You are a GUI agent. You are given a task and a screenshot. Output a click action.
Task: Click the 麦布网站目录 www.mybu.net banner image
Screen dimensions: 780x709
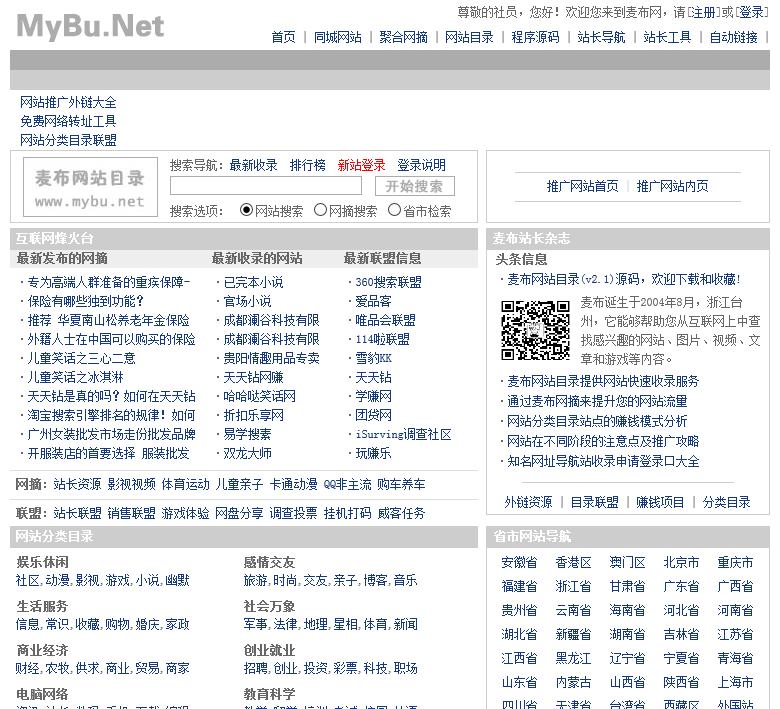coord(90,187)
